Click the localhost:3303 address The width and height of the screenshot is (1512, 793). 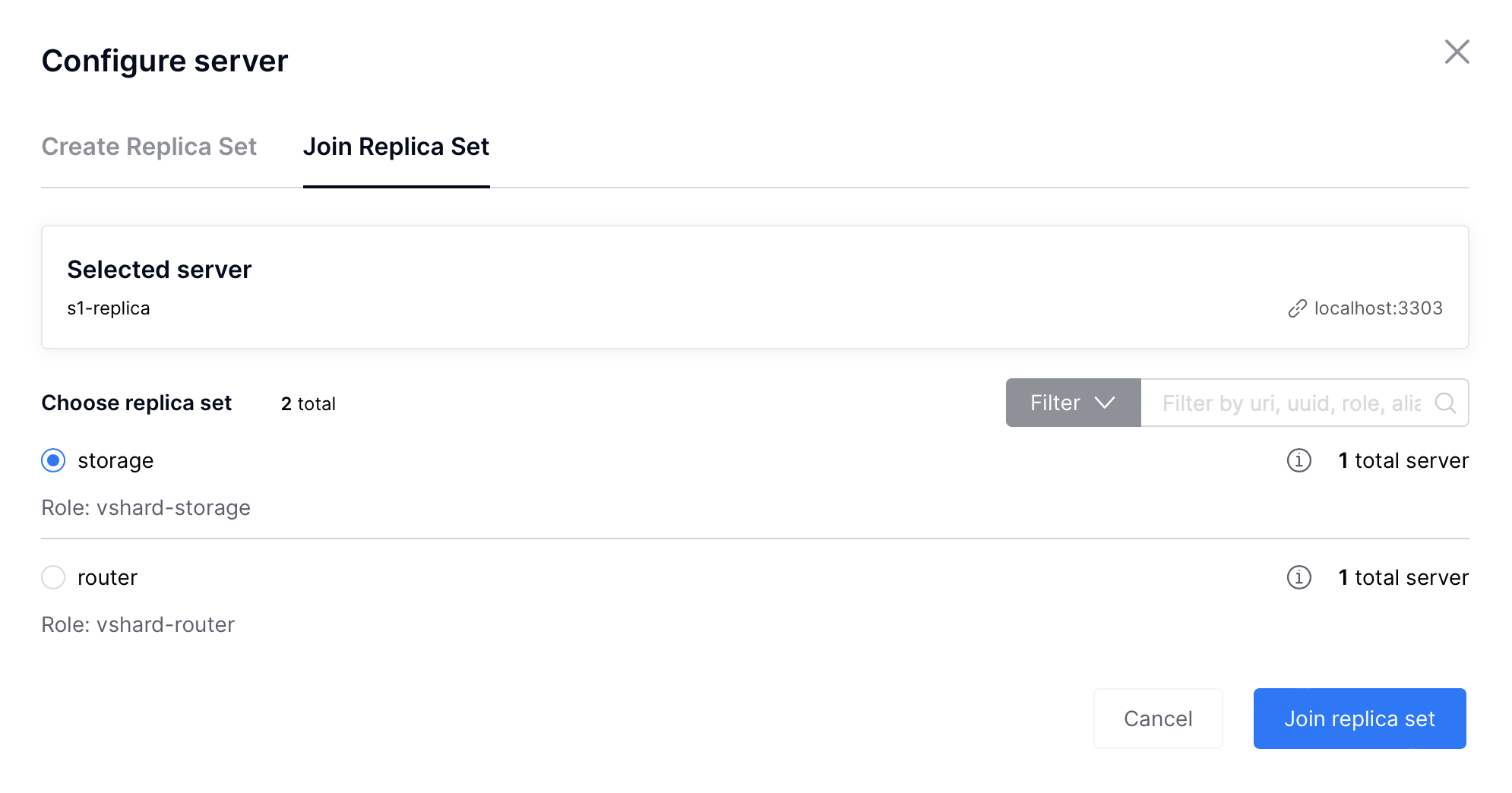click(x=1378, y=308)
